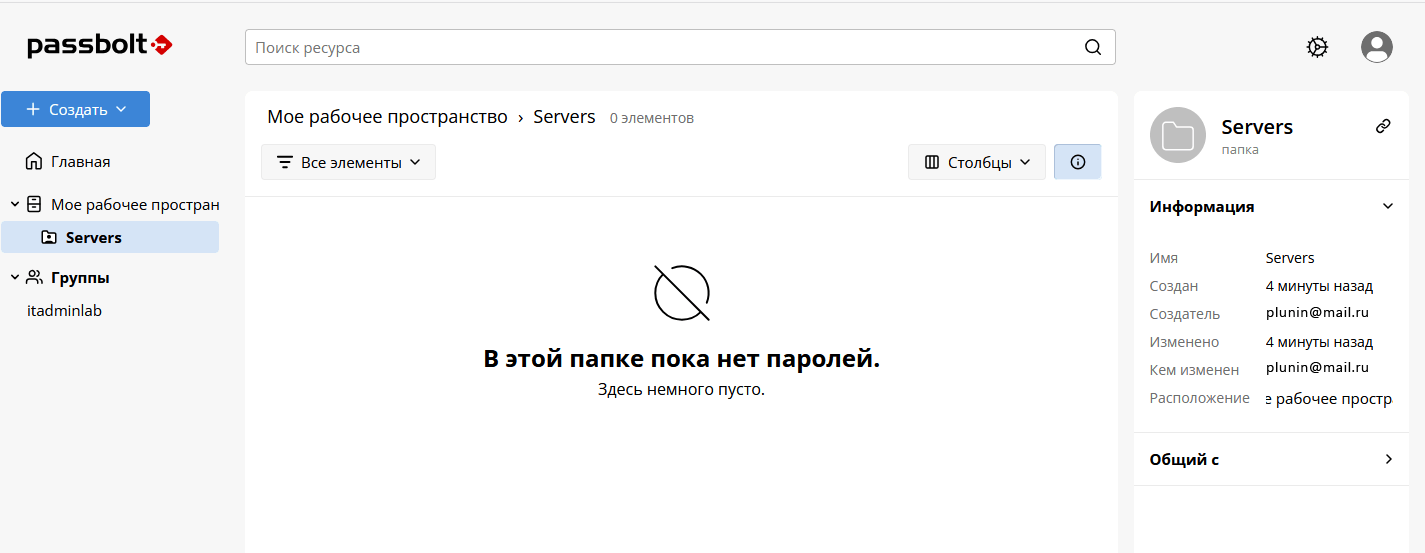Screen dimensions: 1425x553
Task: Open the Создать dropdown button
Action: [x=75, y=109]
